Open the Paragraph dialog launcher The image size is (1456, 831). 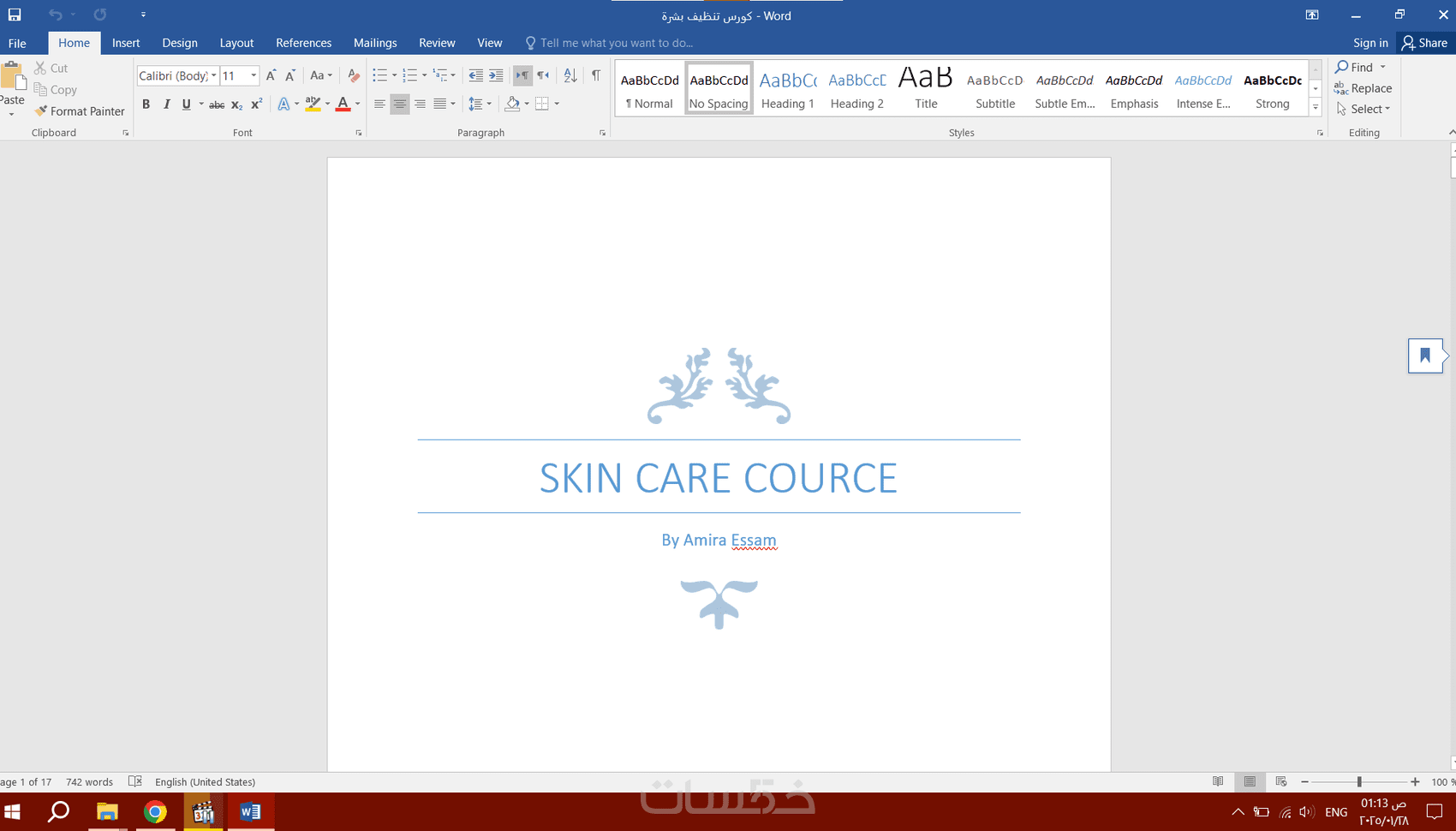[602, 133]
